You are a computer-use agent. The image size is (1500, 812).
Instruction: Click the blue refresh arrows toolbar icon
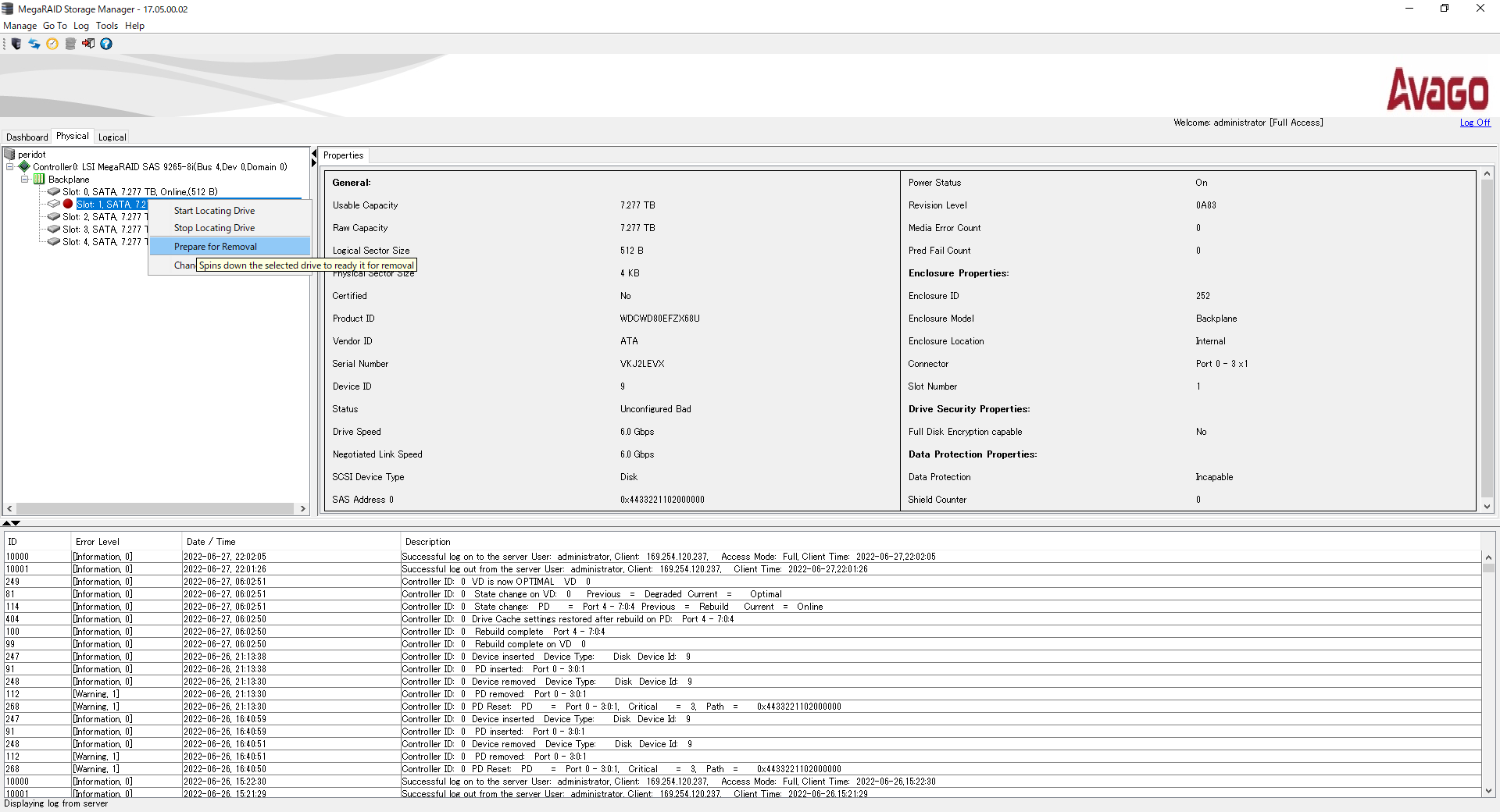(x=34, y=44)
